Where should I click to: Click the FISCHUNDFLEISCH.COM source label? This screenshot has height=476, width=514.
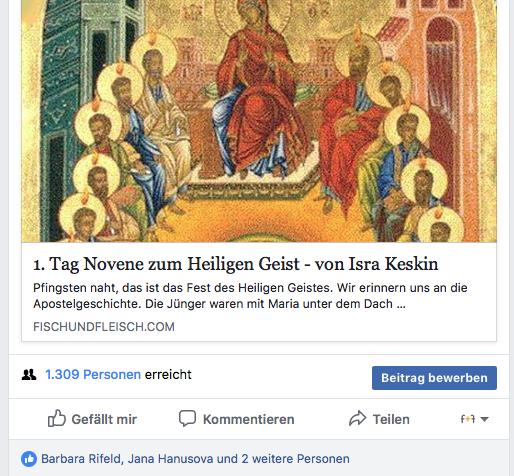pos(104,327)
